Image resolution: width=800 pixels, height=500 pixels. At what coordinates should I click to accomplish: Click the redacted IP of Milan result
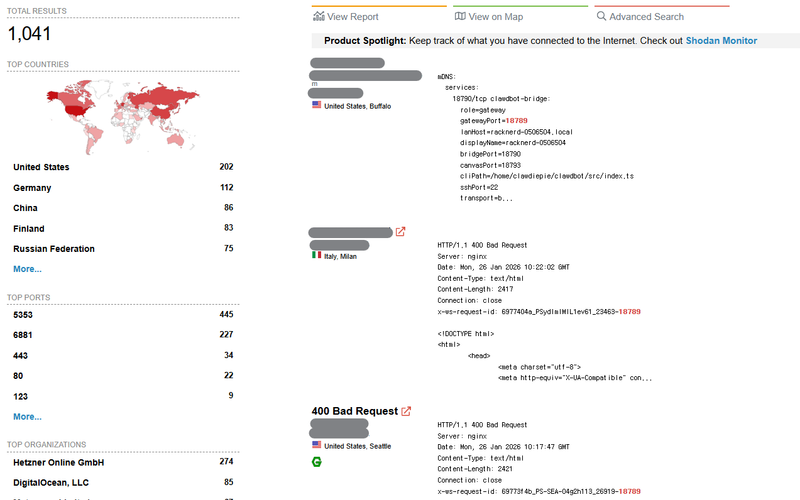(x=351, y=233)
